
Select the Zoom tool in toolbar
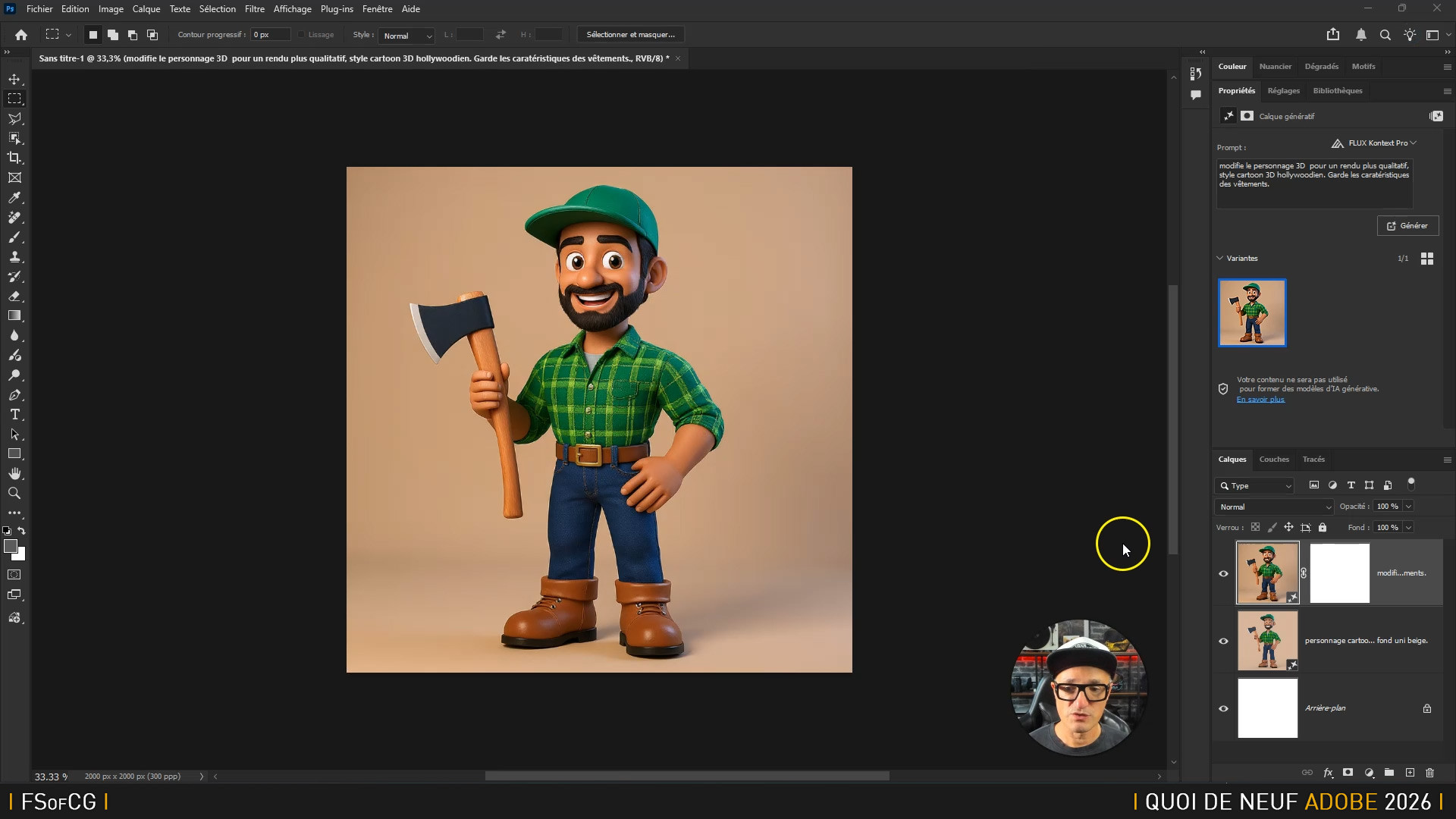[14, 493]
